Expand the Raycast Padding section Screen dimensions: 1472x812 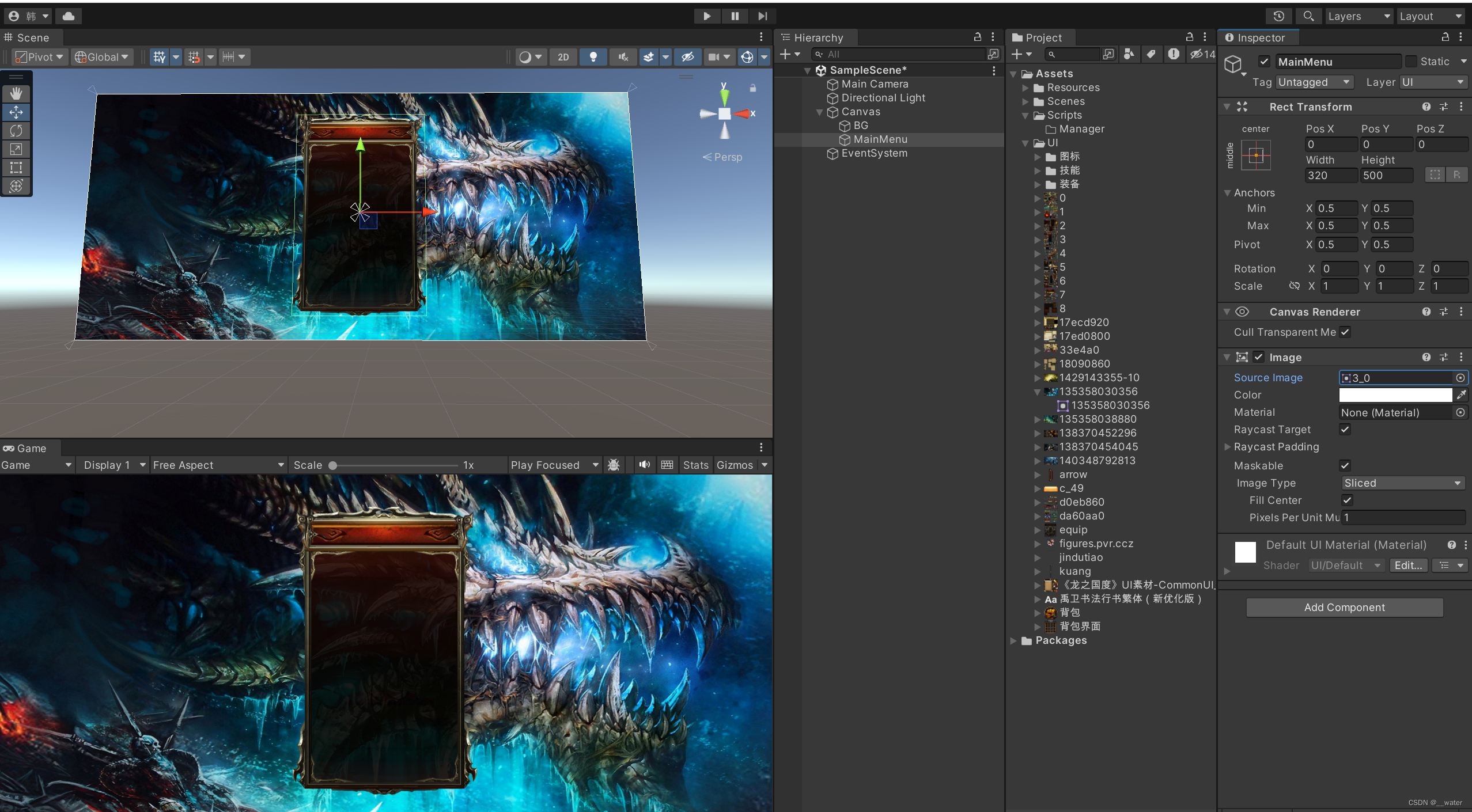tap(1227, 447)
